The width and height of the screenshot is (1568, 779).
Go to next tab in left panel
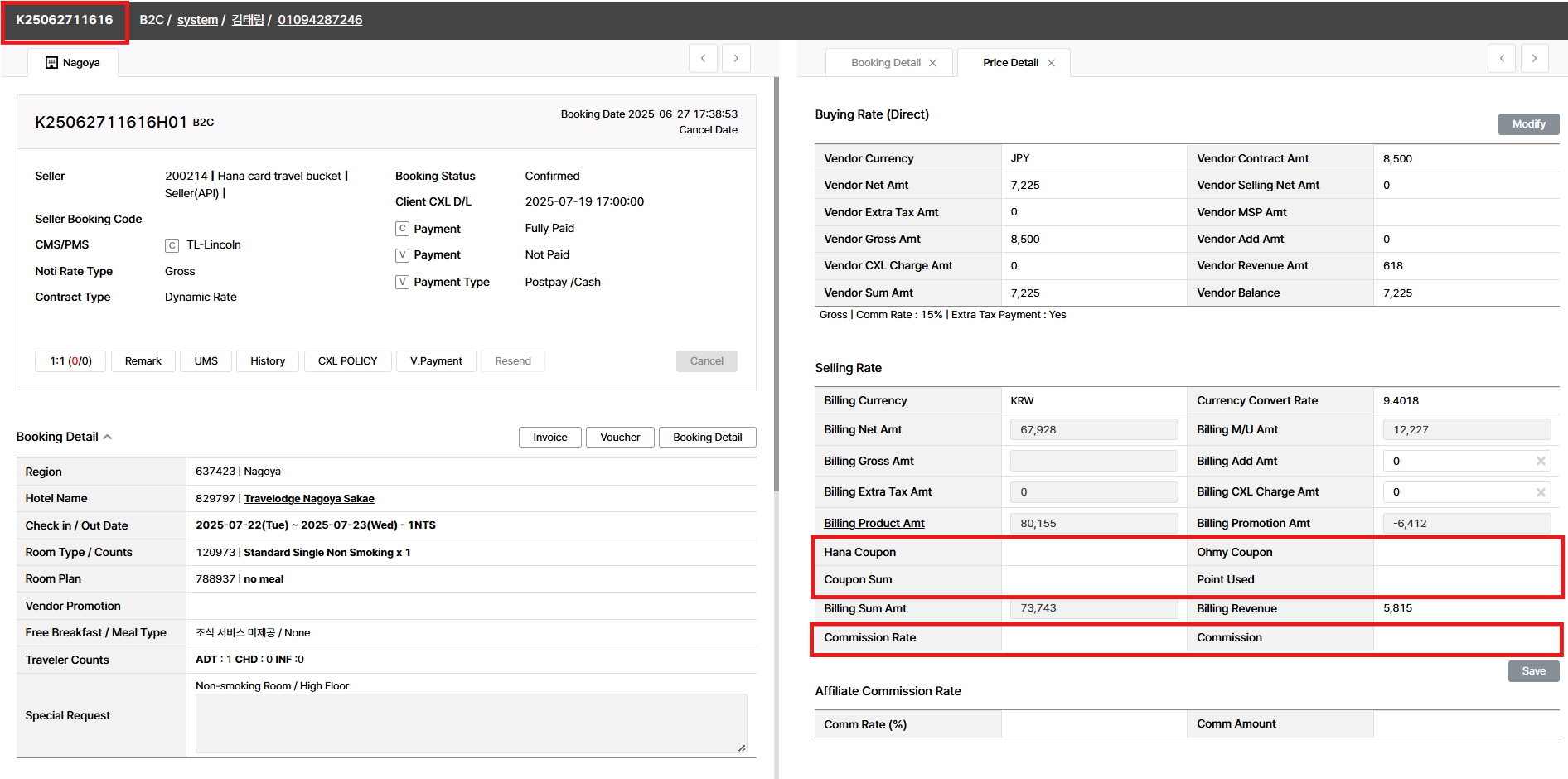[x=736, y=58]
